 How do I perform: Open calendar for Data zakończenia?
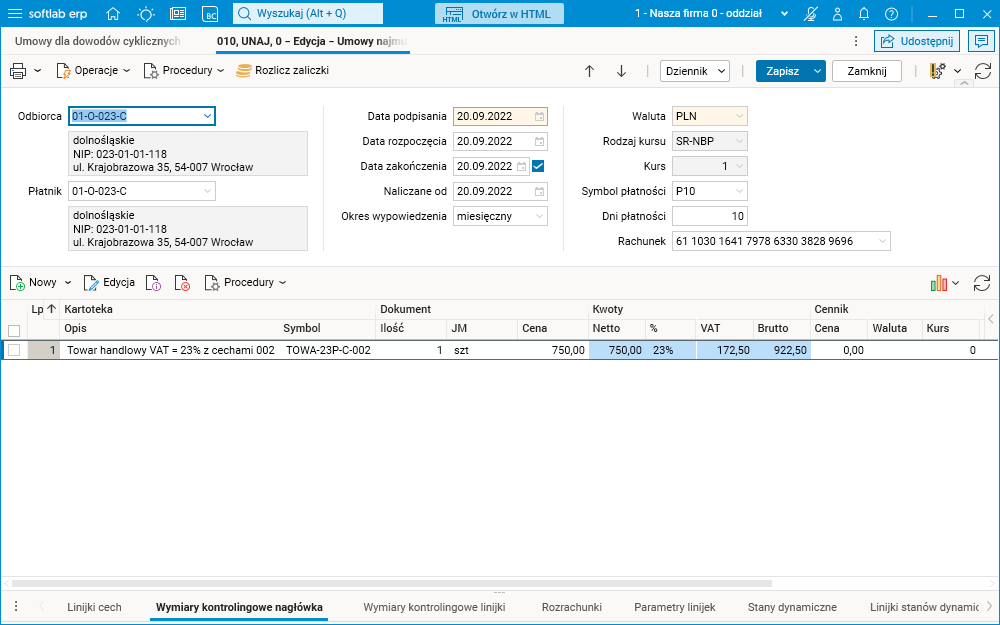(x=522, y=166)
